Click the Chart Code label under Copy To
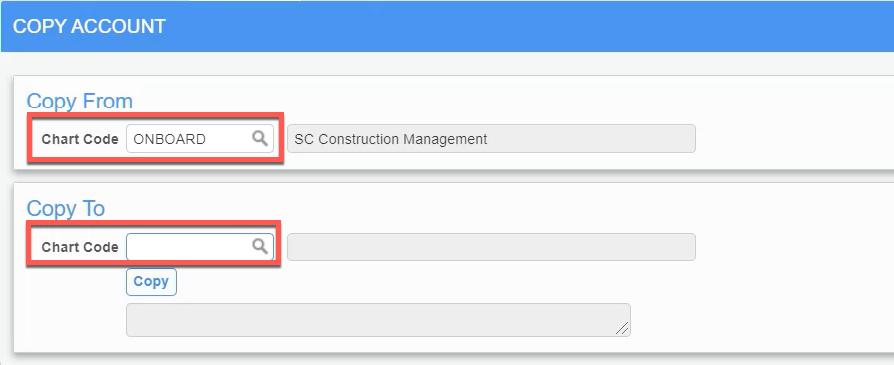894x365 pixels. pos(80,248)
